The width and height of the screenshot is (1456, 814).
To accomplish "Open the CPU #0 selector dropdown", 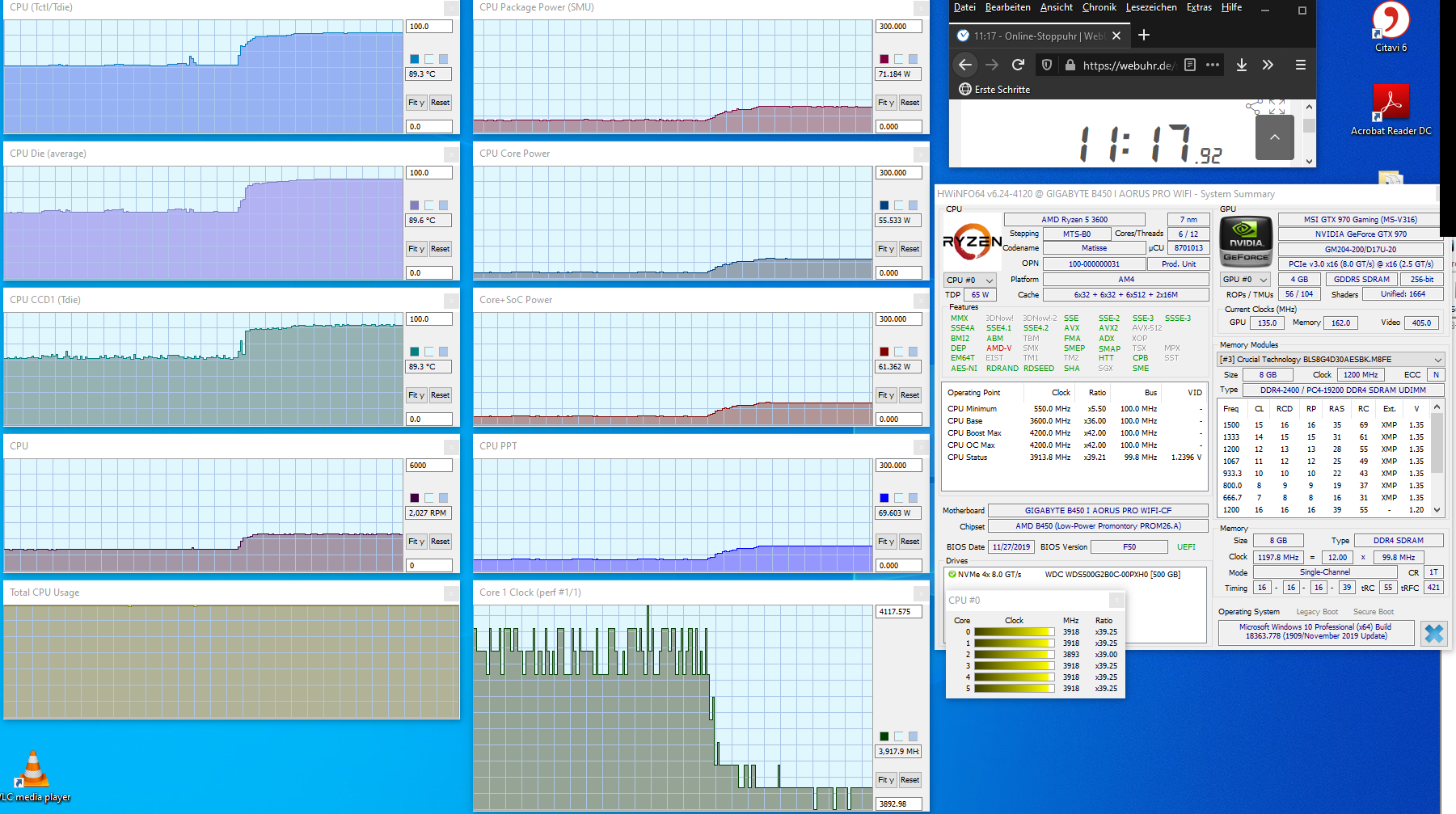I will [970, 280].
